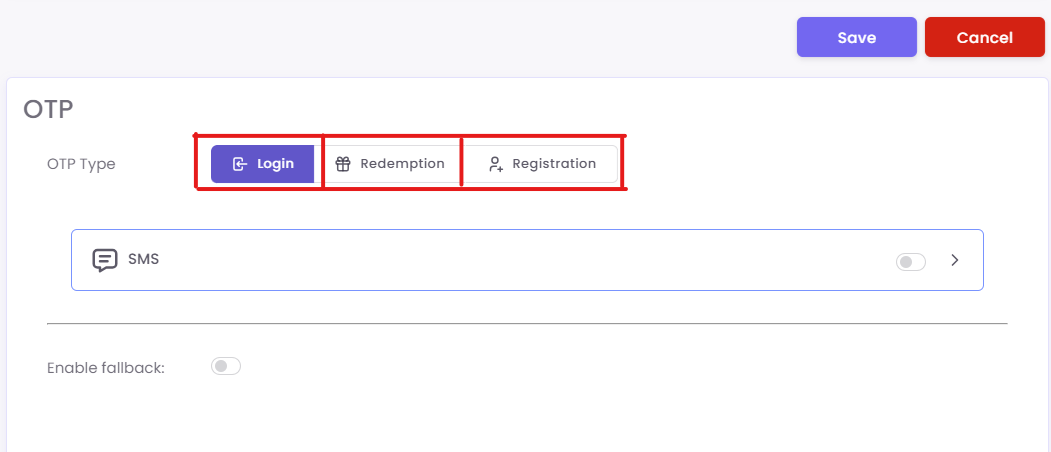Click the gift icon for Redemption

tap(343, 164)
